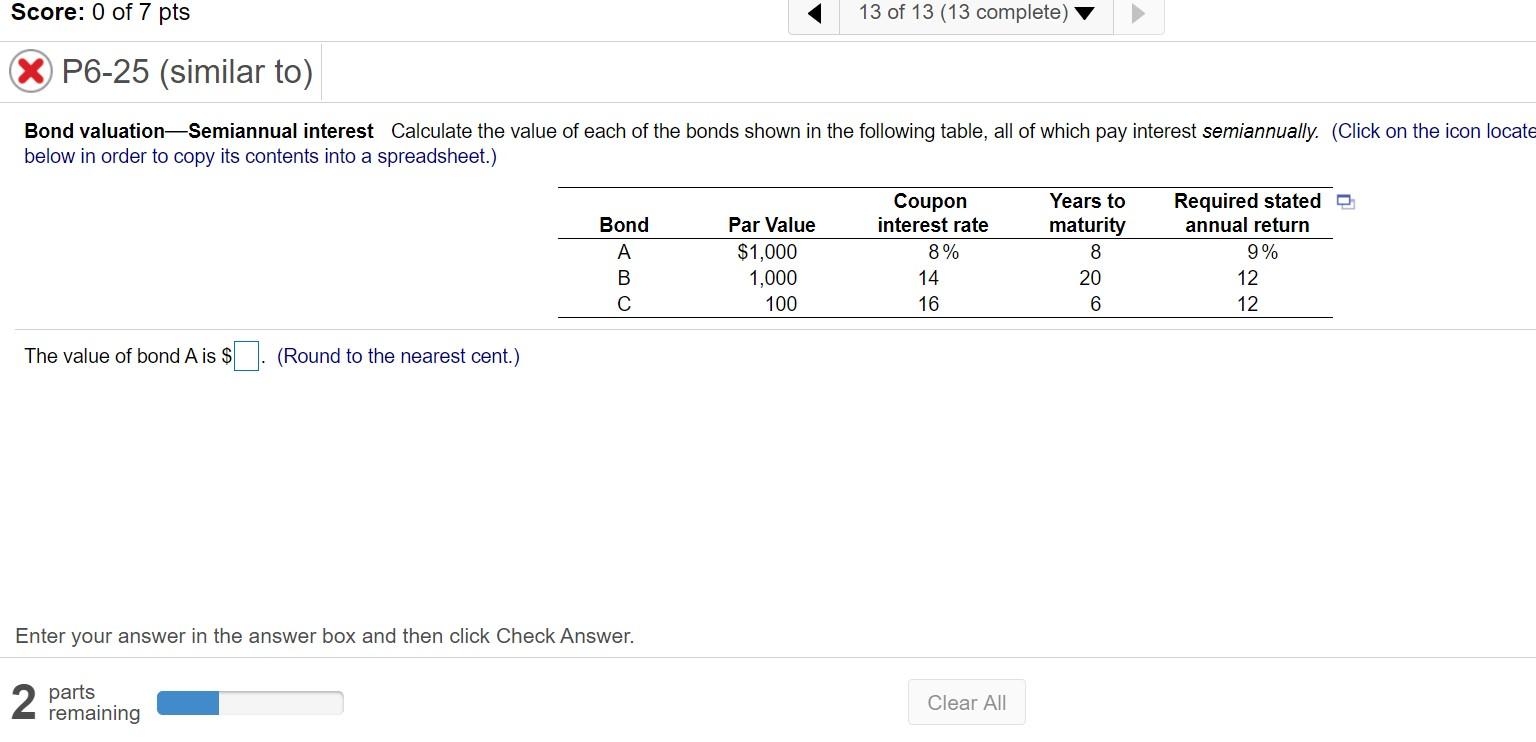Image resolution: width=1536 pixels, height=742 pixels.
Task: Select the red X incorrect-answer icon
Action: 30,71
